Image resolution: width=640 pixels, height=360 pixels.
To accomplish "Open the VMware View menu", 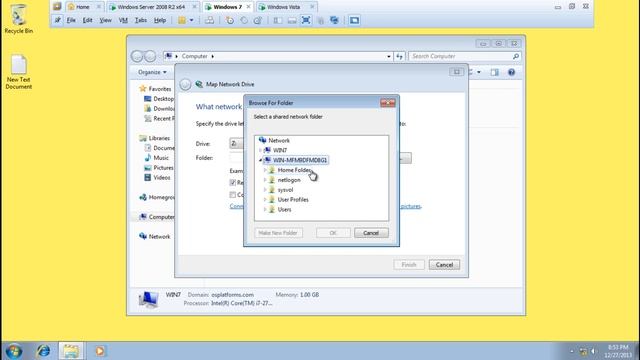I will (105, 20).
